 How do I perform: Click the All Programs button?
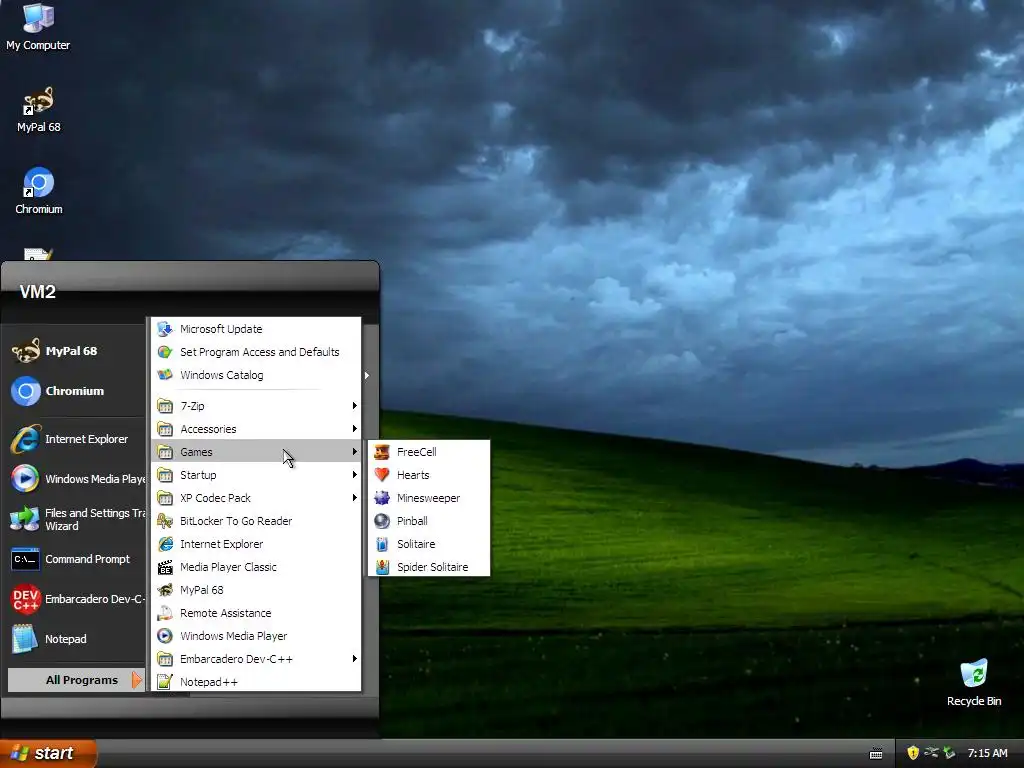click(x=76, y=680)
